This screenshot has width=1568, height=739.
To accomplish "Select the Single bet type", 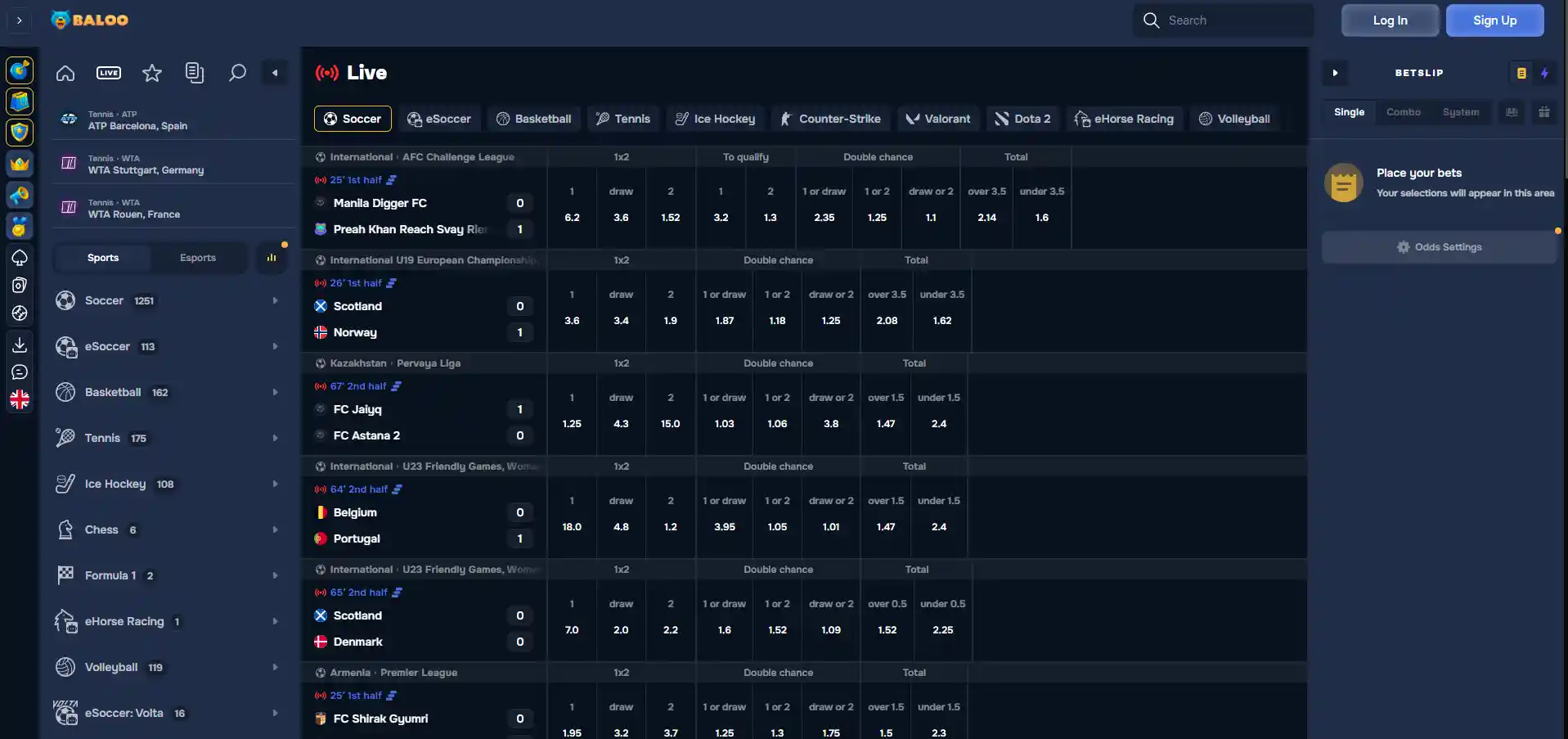I will tap(1349, 112).
